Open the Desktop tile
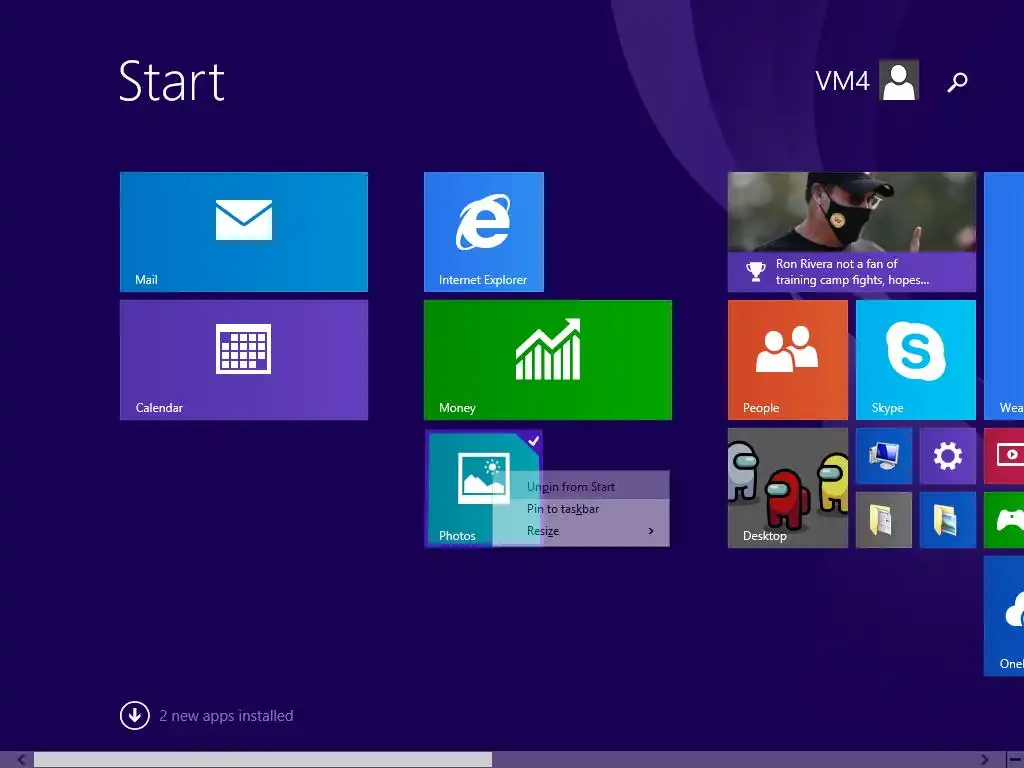 [x=788, y=488]
